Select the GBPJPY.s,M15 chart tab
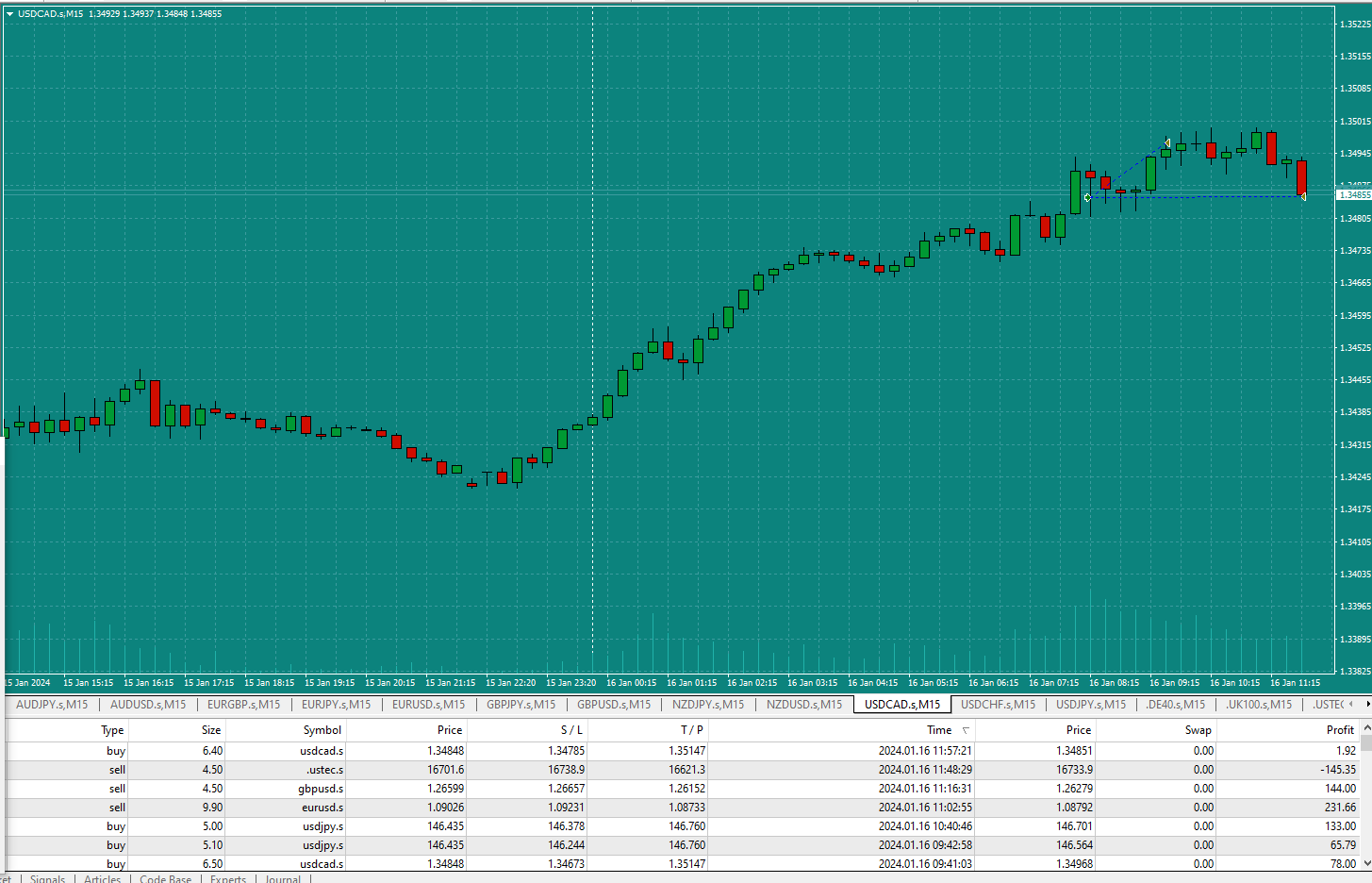This screenshot has height=883, width=1372. click(x=521, y=705)
